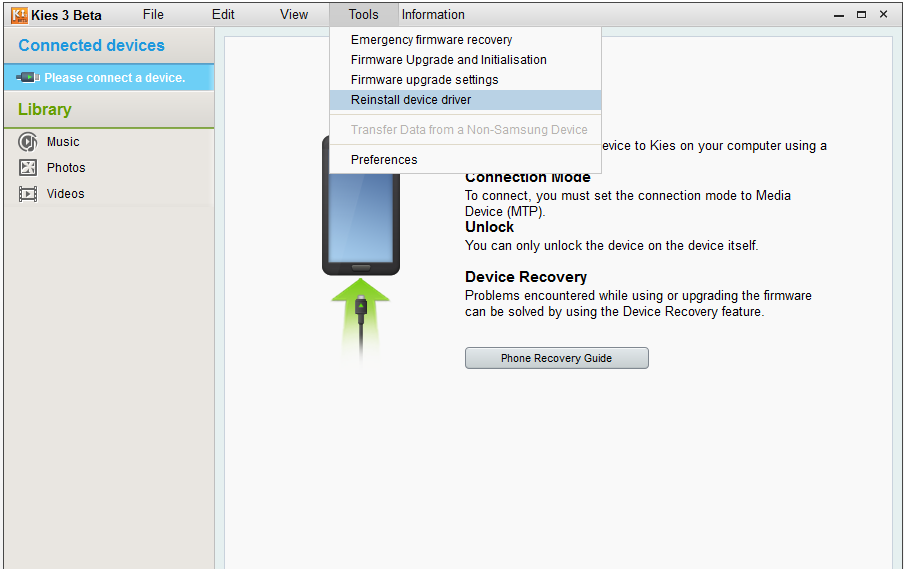Viewport: 904px width, 569px height.
Task: Select the Videos library icon
Action: coord(28,194)
